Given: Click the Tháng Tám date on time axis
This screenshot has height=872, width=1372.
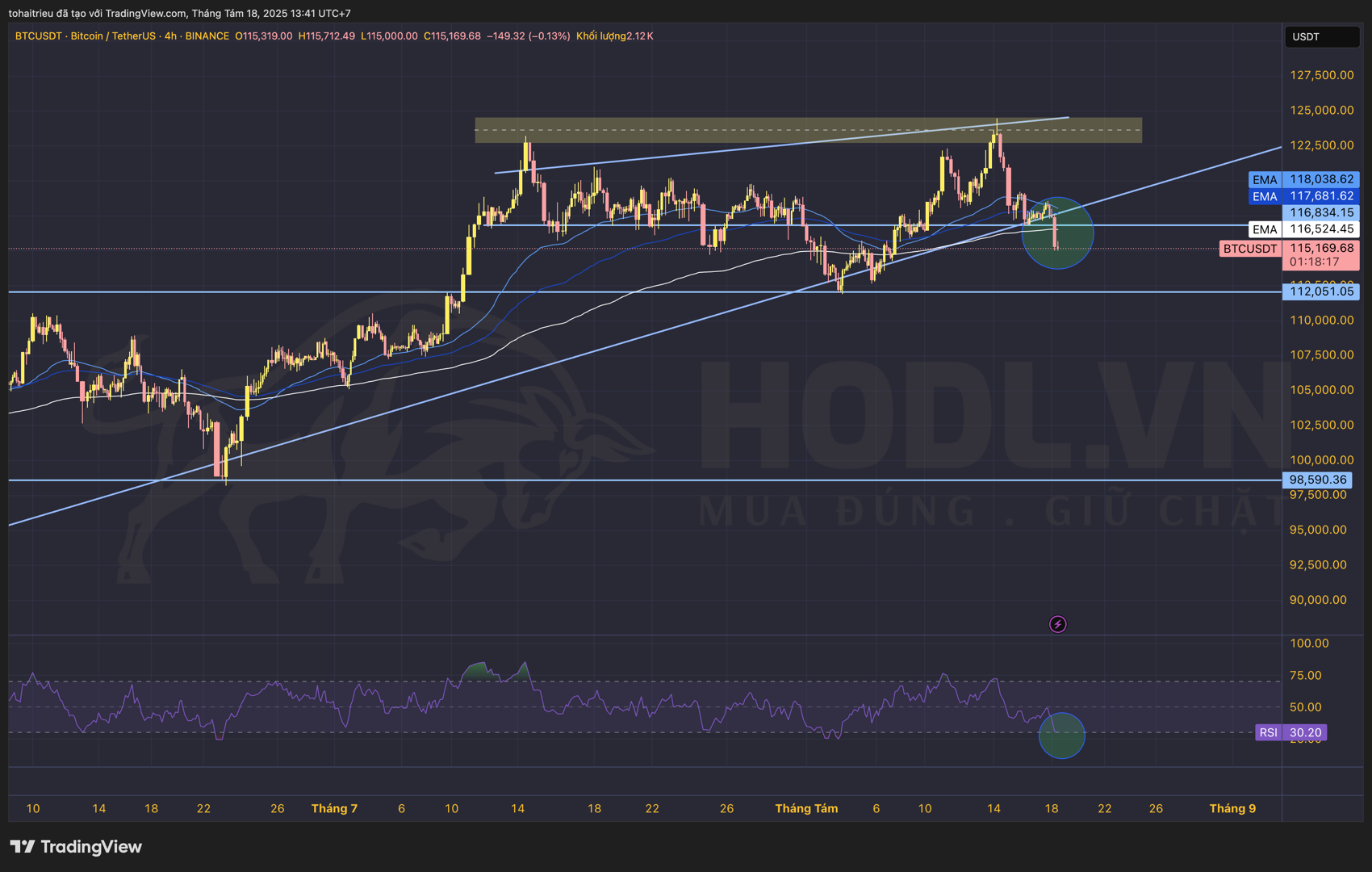Looking at the screenshot, I should 806,808.
